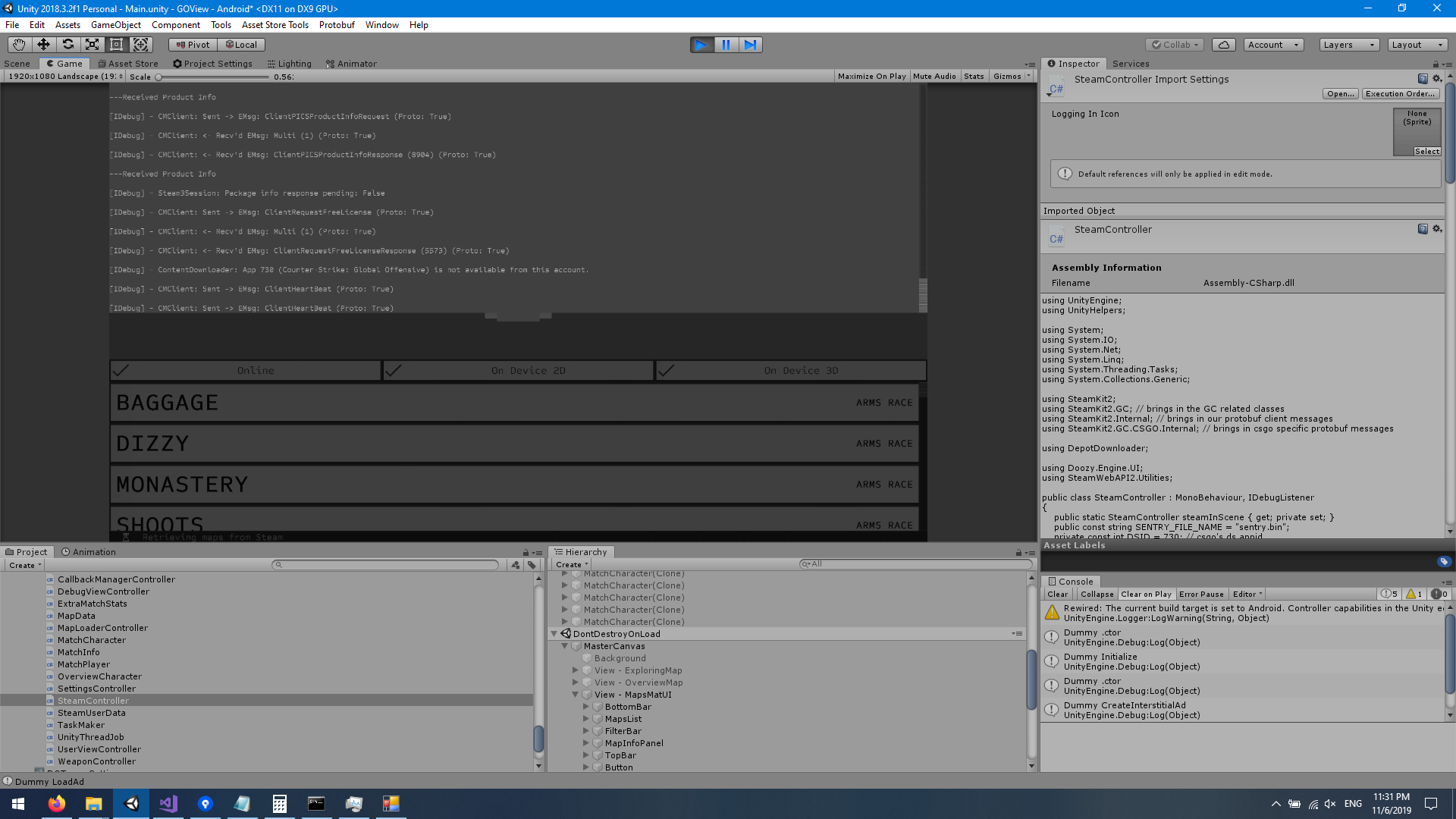Pause the running game
1456x819 pixels.
point(726,45)
